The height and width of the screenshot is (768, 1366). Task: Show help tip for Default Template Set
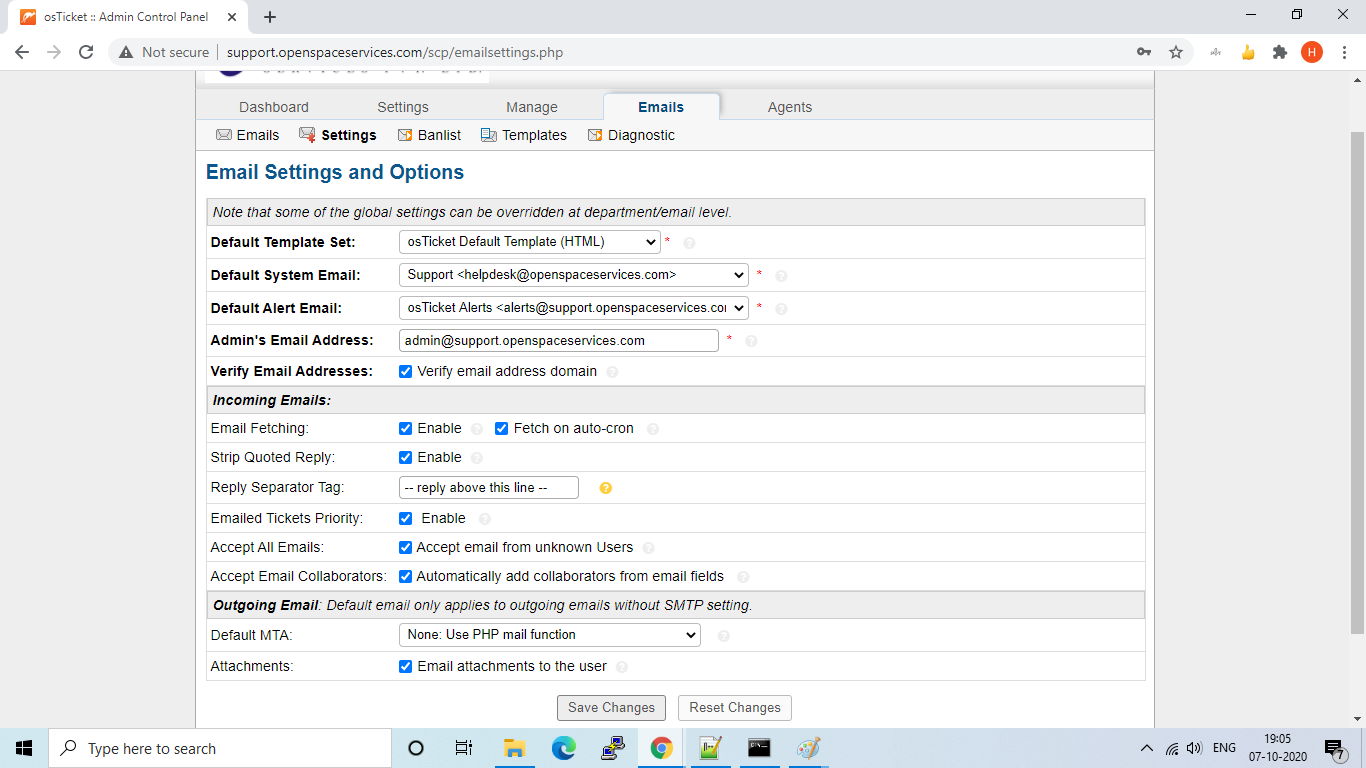(x=689, y=242)
